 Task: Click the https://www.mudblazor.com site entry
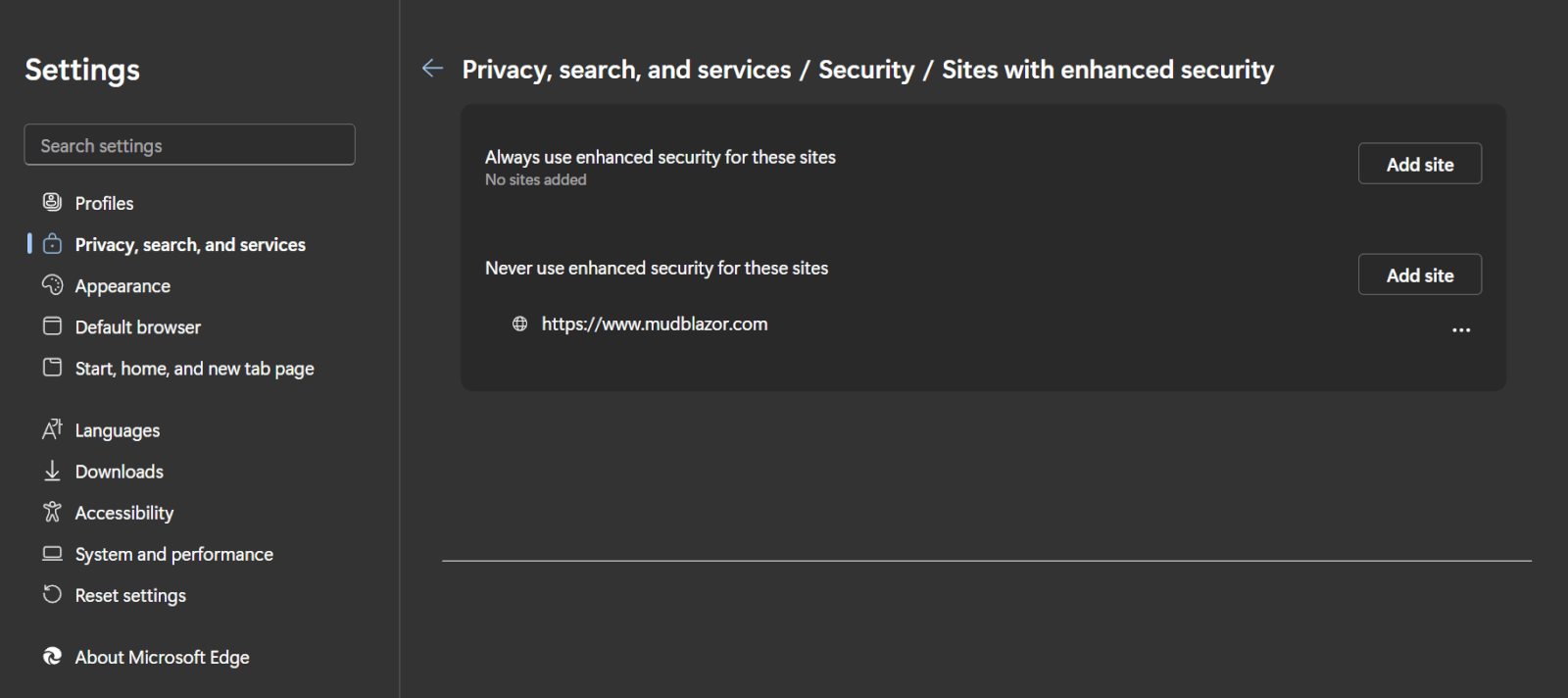point(654,324)
